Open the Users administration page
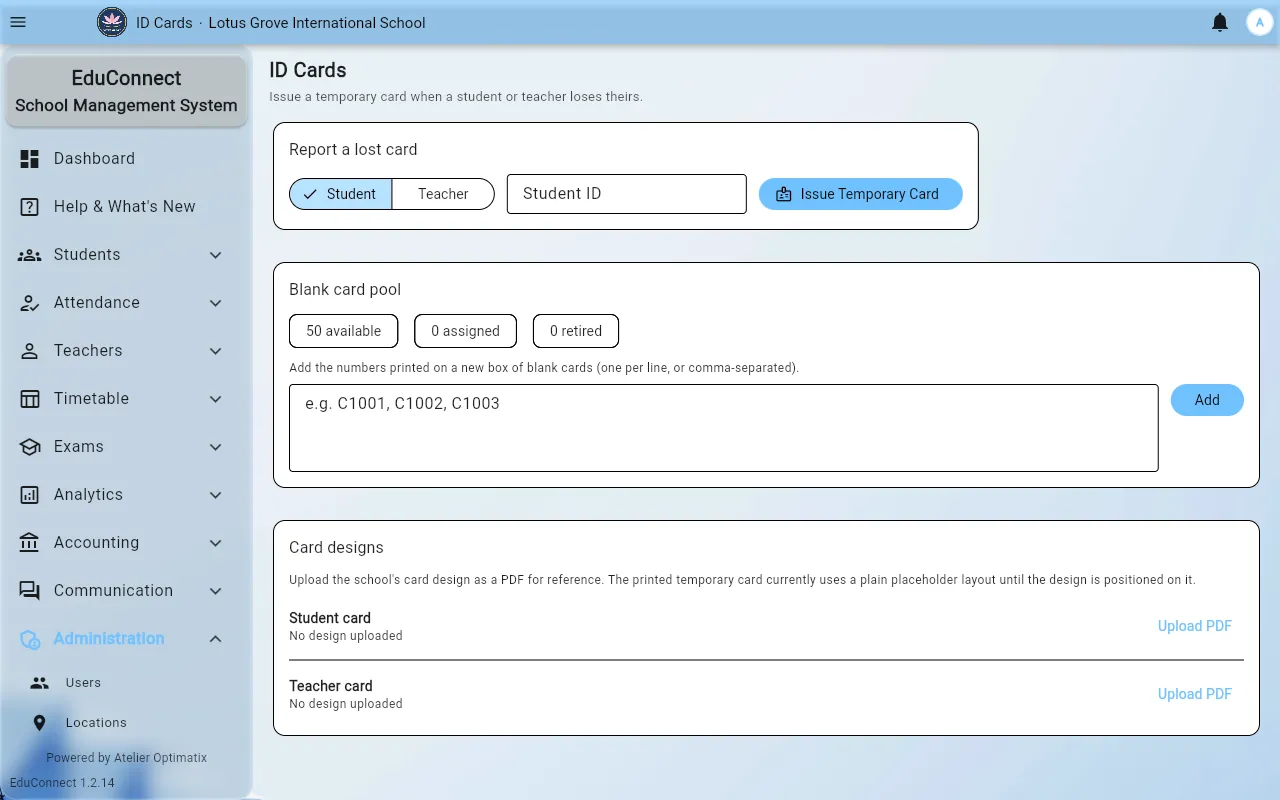1280x800 pixels. [126, 683]
